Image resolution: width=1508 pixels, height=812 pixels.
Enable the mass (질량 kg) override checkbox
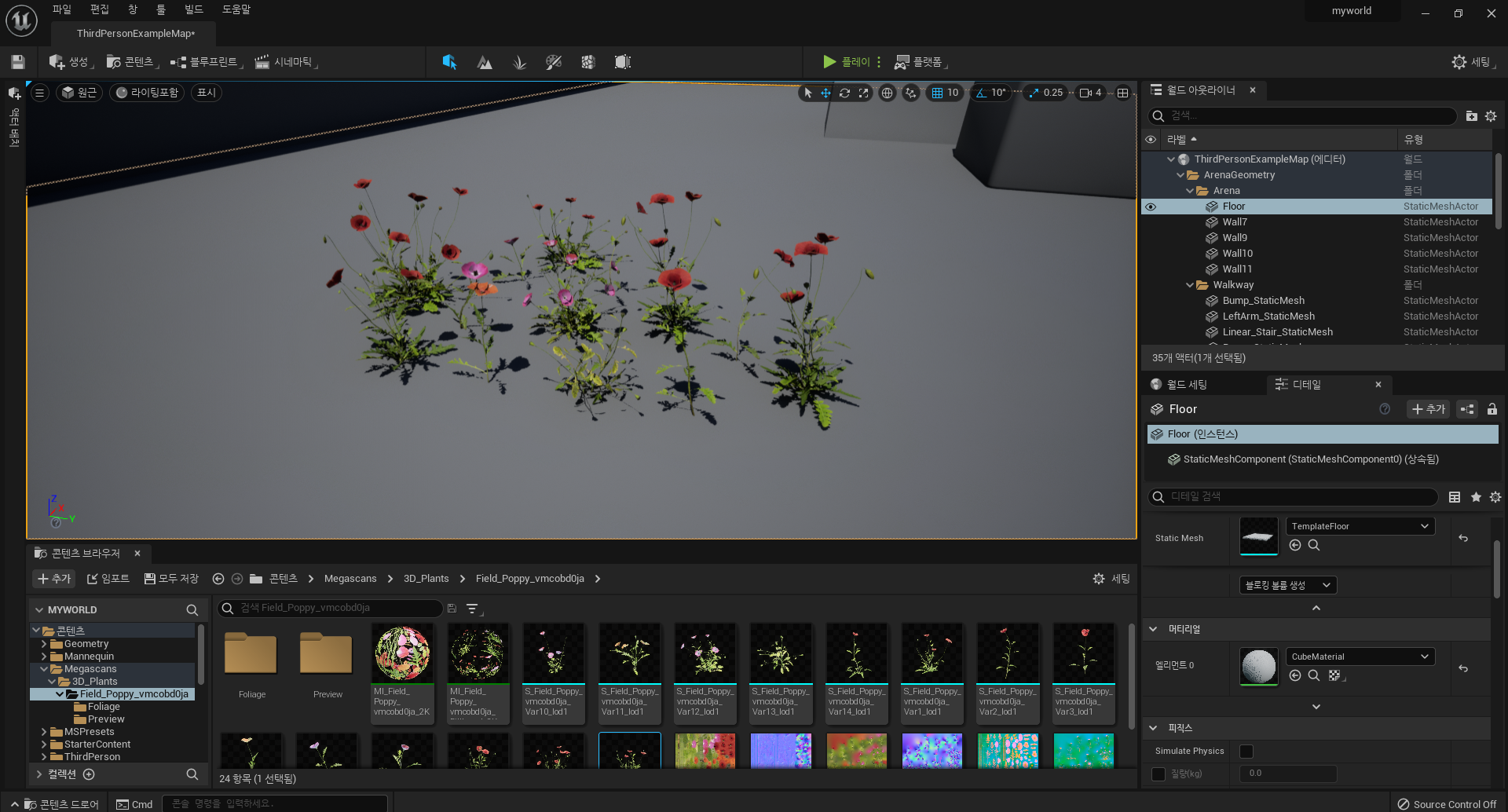(1158, 774)
